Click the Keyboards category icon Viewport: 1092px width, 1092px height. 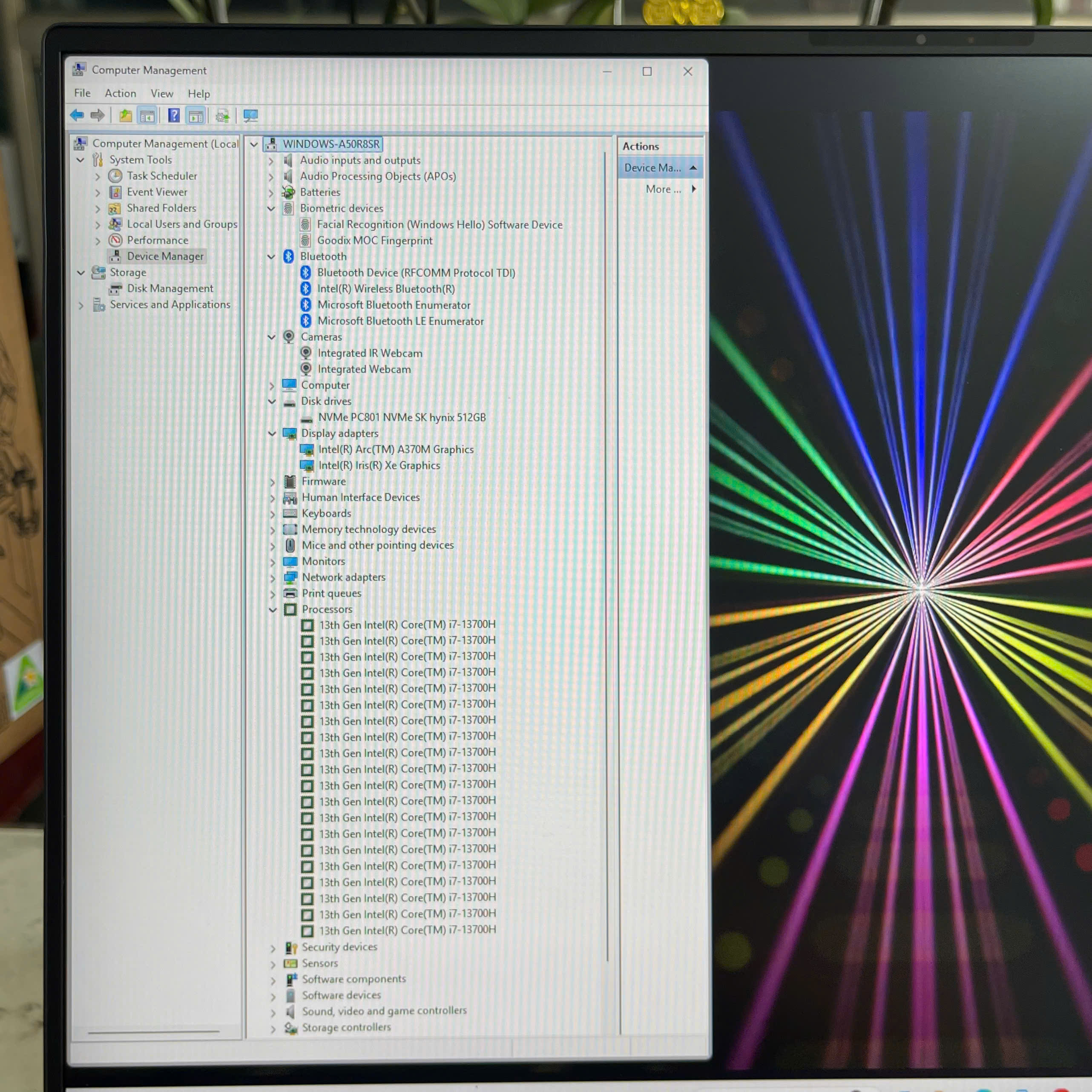(290, 513)
